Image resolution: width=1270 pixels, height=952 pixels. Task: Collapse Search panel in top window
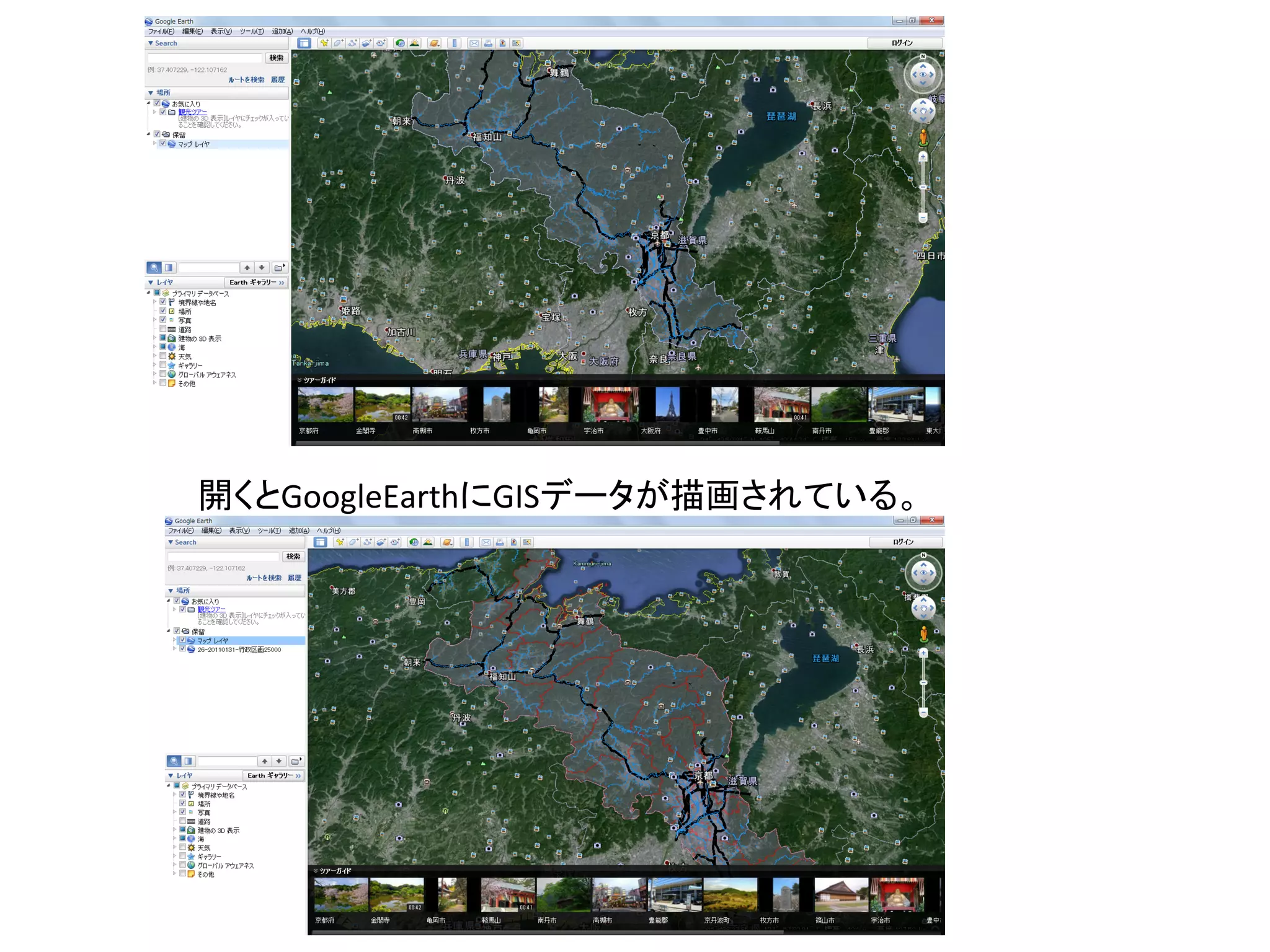click(x=151, y=43)
